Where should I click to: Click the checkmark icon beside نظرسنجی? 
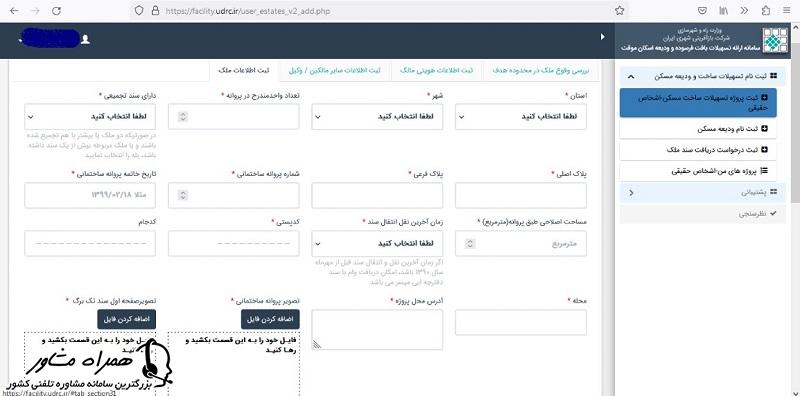(773, 214)
